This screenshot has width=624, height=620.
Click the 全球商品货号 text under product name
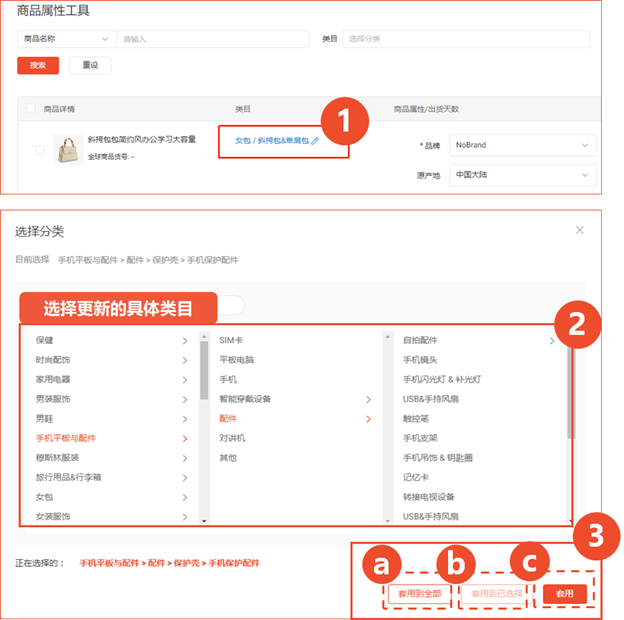[111, 157]
